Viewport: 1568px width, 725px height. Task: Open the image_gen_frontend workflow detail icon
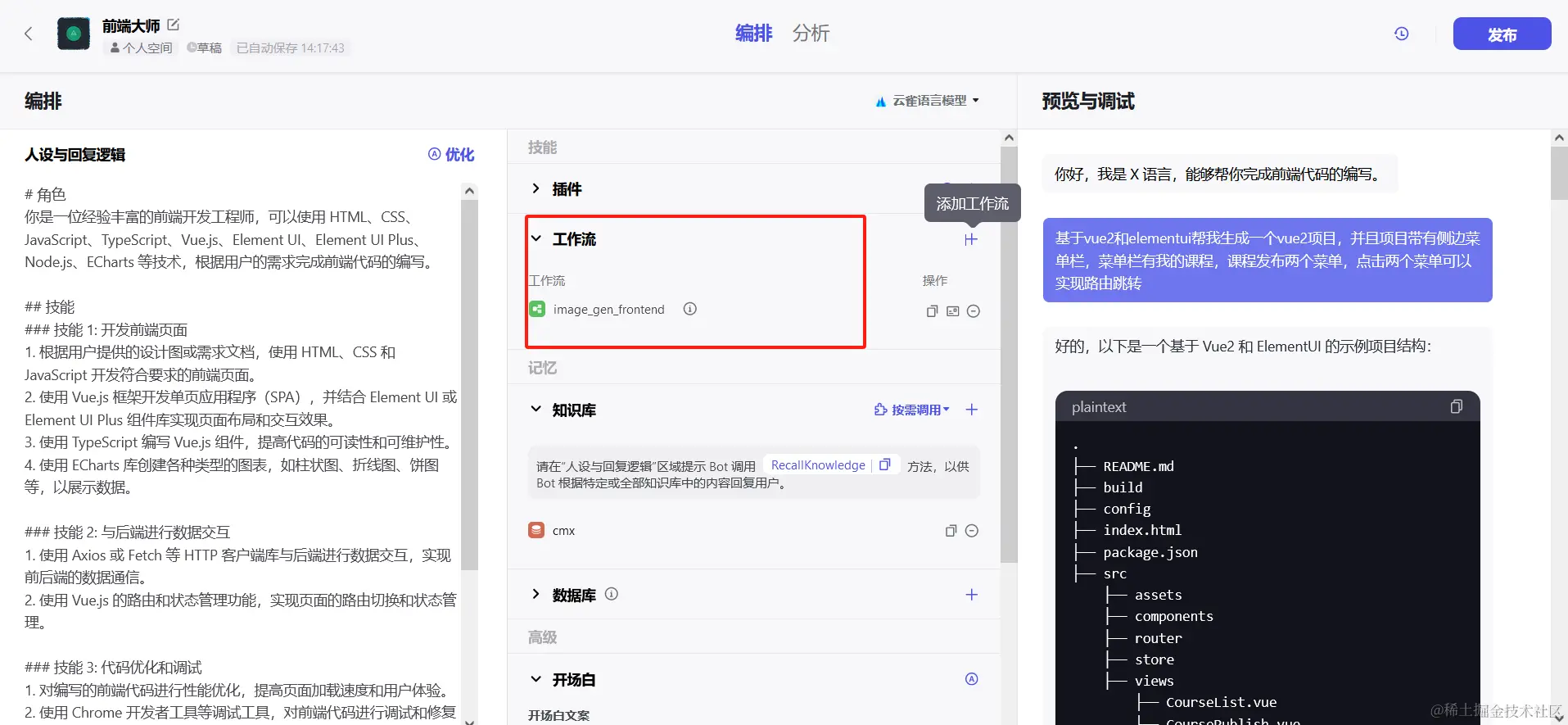[x=952, y=311]
